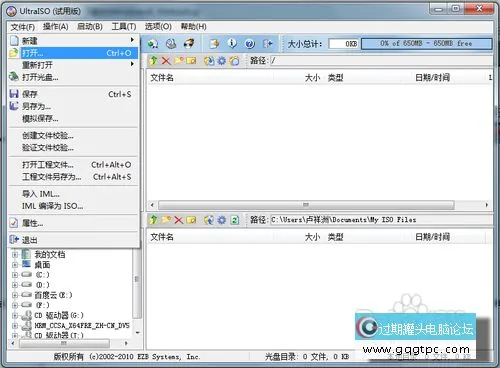The width and height of the screenshot is (500, 368).
Task: Click the UltraISO app icon in title bar
Action: (x=11, y=11)
